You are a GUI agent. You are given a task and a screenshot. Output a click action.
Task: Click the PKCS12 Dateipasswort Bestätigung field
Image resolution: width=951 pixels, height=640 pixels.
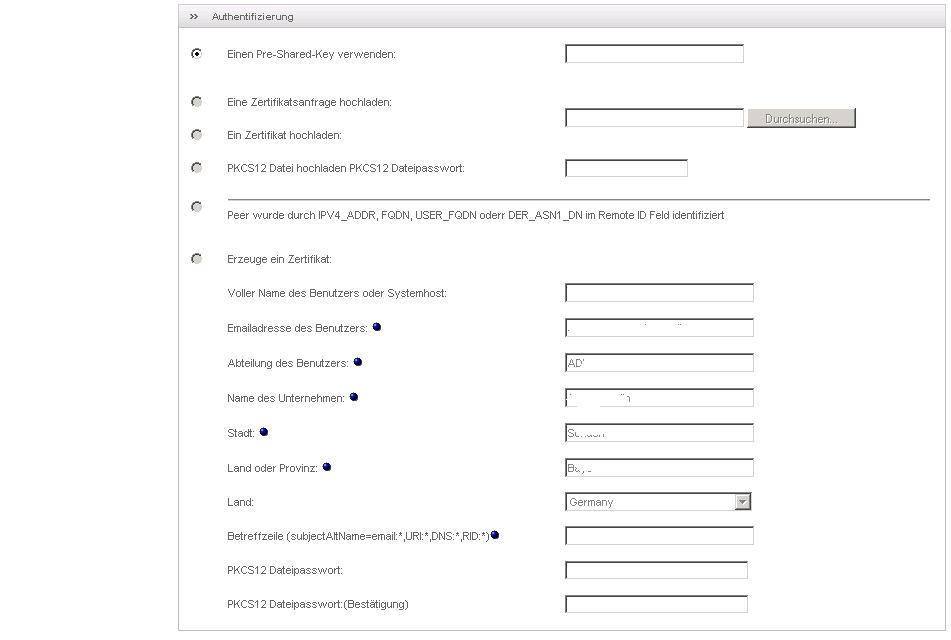click(x=656, y=604)
